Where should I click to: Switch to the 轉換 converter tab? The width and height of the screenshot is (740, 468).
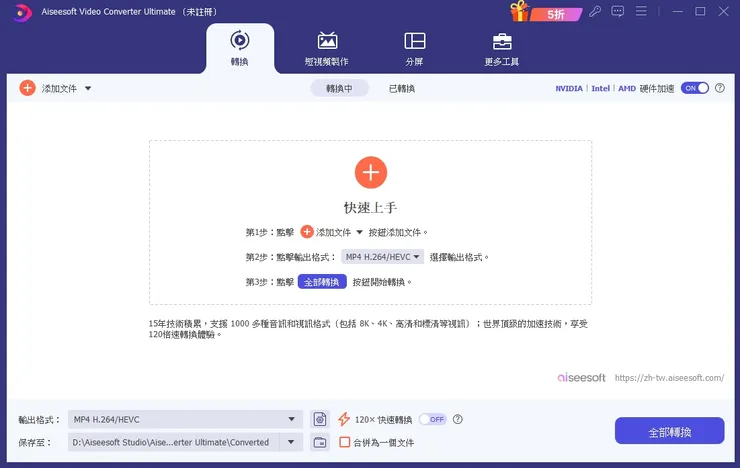[240, 48]
